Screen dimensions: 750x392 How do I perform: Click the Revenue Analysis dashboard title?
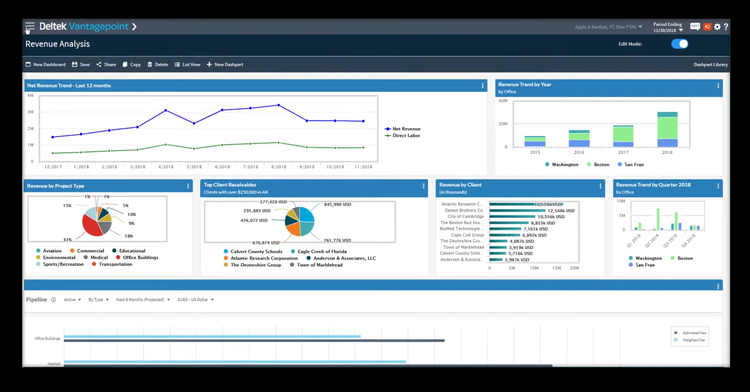pos(57,44)
